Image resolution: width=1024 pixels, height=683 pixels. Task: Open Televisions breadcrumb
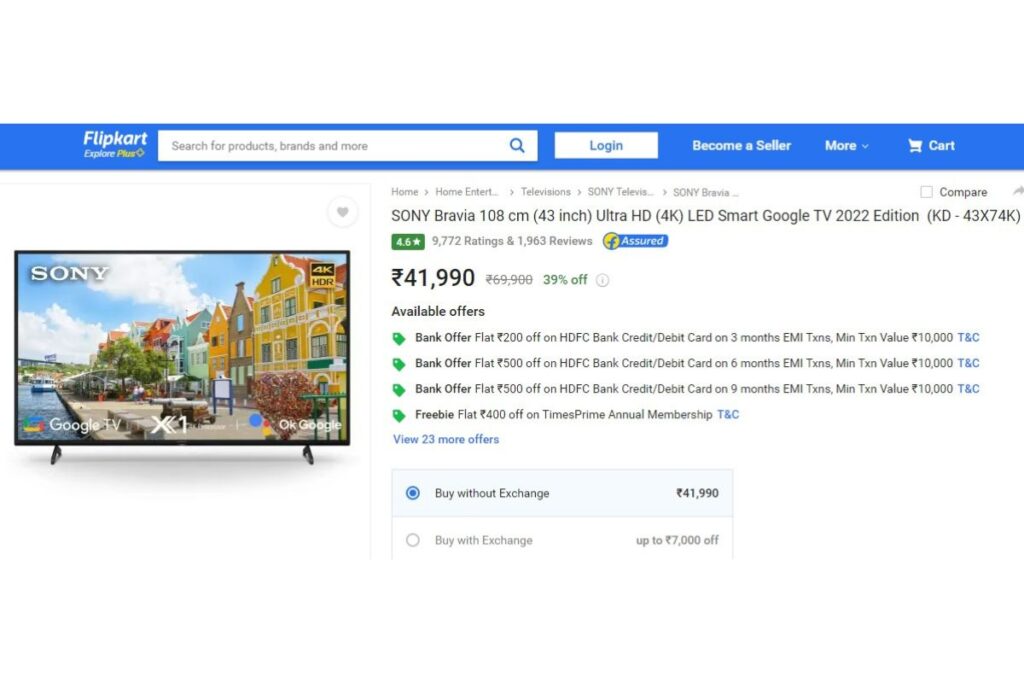point(545,192)
